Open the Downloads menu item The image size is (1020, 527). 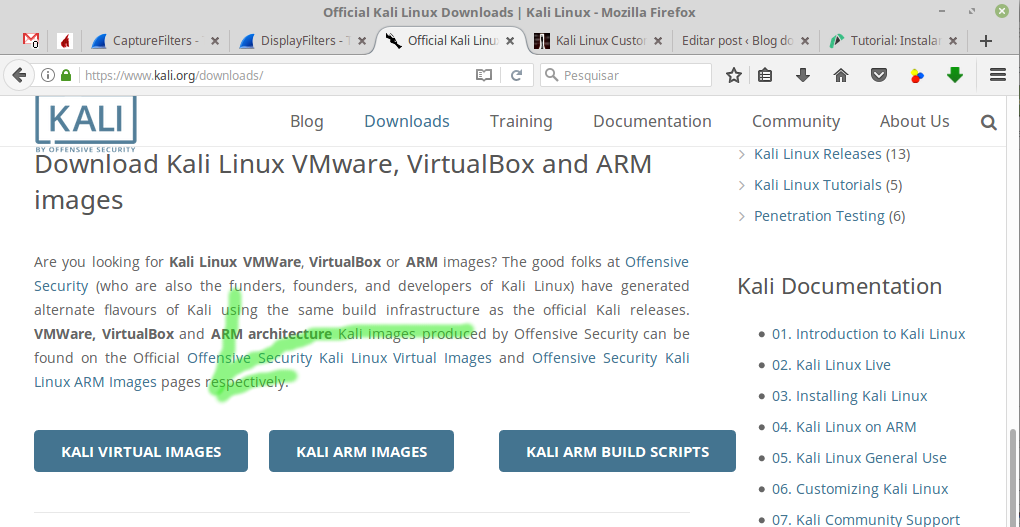[x=407, y=122]
